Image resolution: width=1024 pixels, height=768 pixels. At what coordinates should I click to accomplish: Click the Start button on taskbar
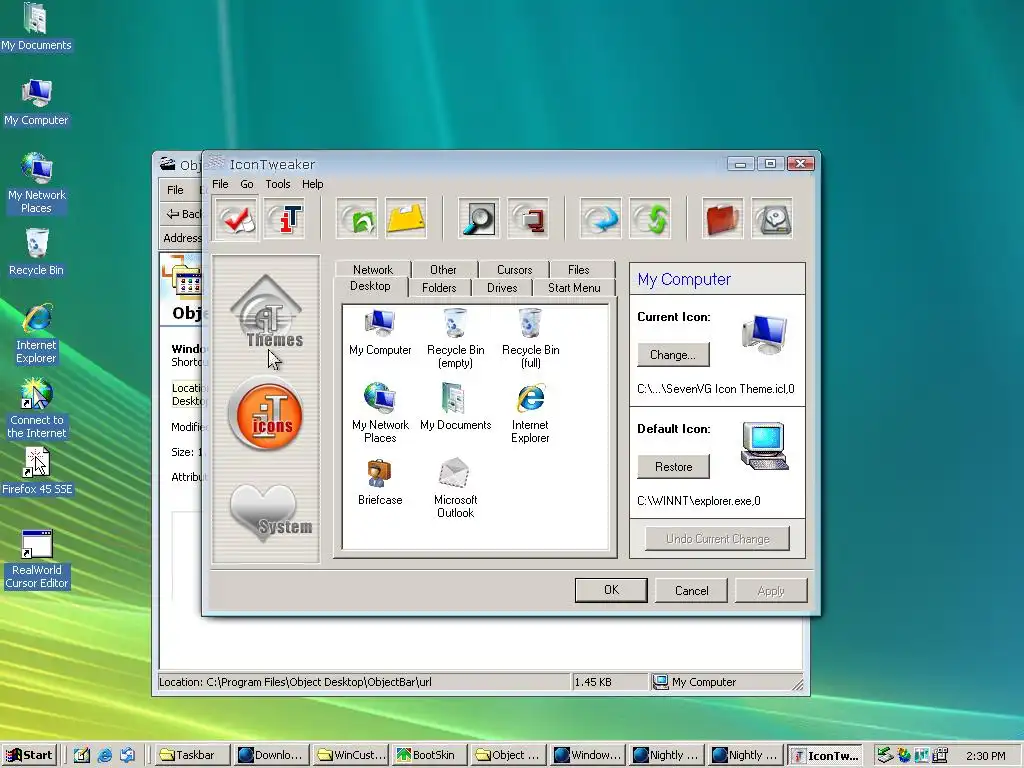point(30,755)
